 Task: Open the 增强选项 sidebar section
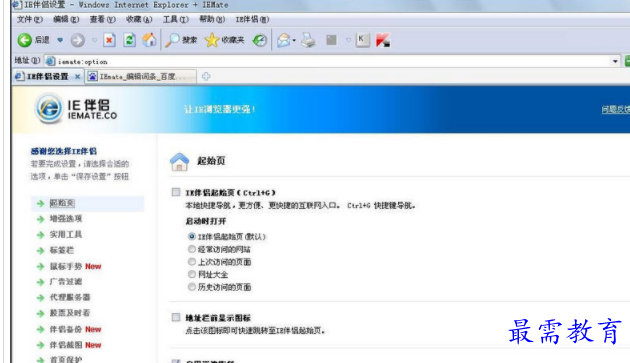pyautogui.click(x=65, y=219)
